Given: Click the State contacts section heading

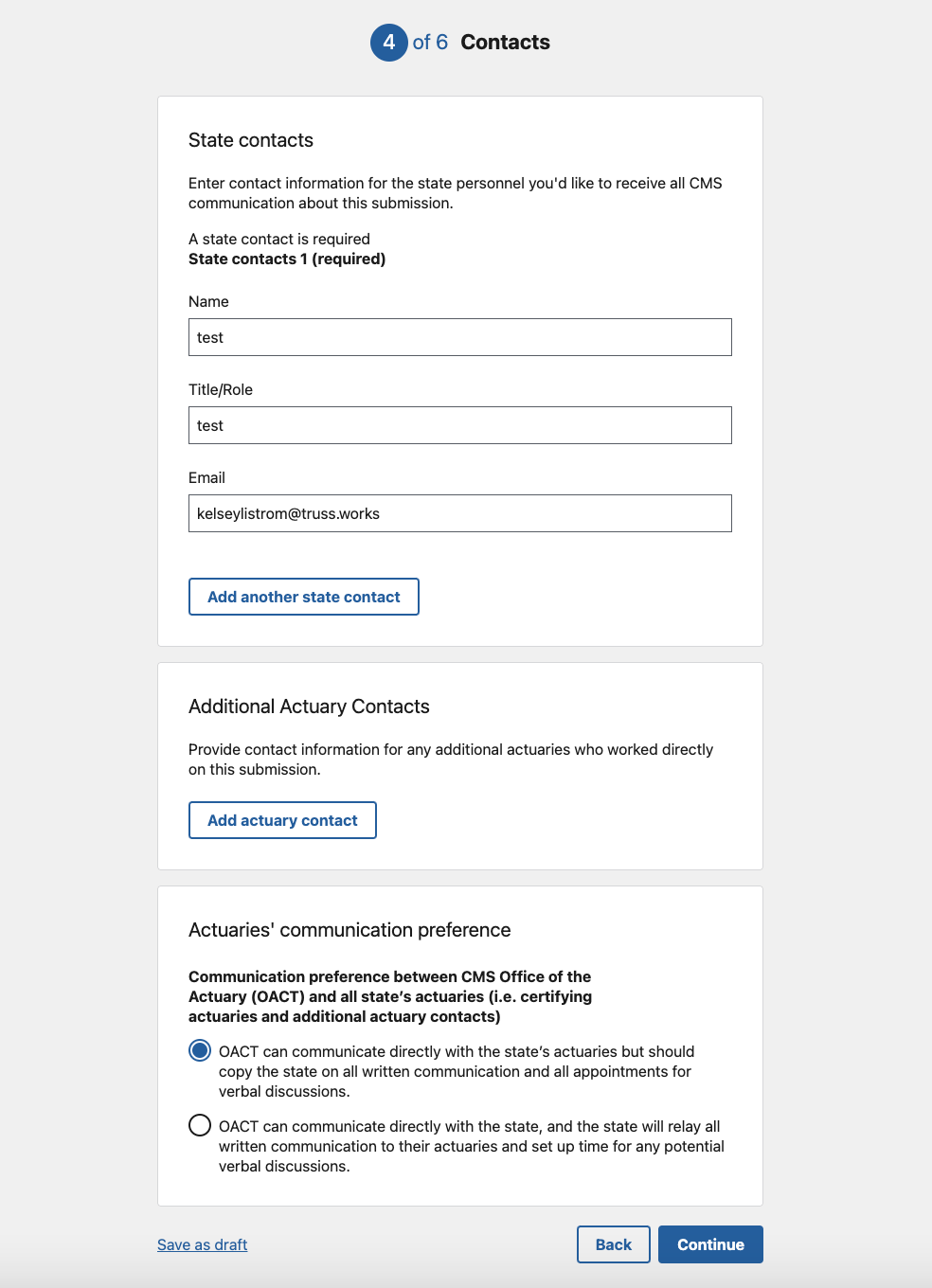Looking at the screenshot, I should [x=251, y=141].
